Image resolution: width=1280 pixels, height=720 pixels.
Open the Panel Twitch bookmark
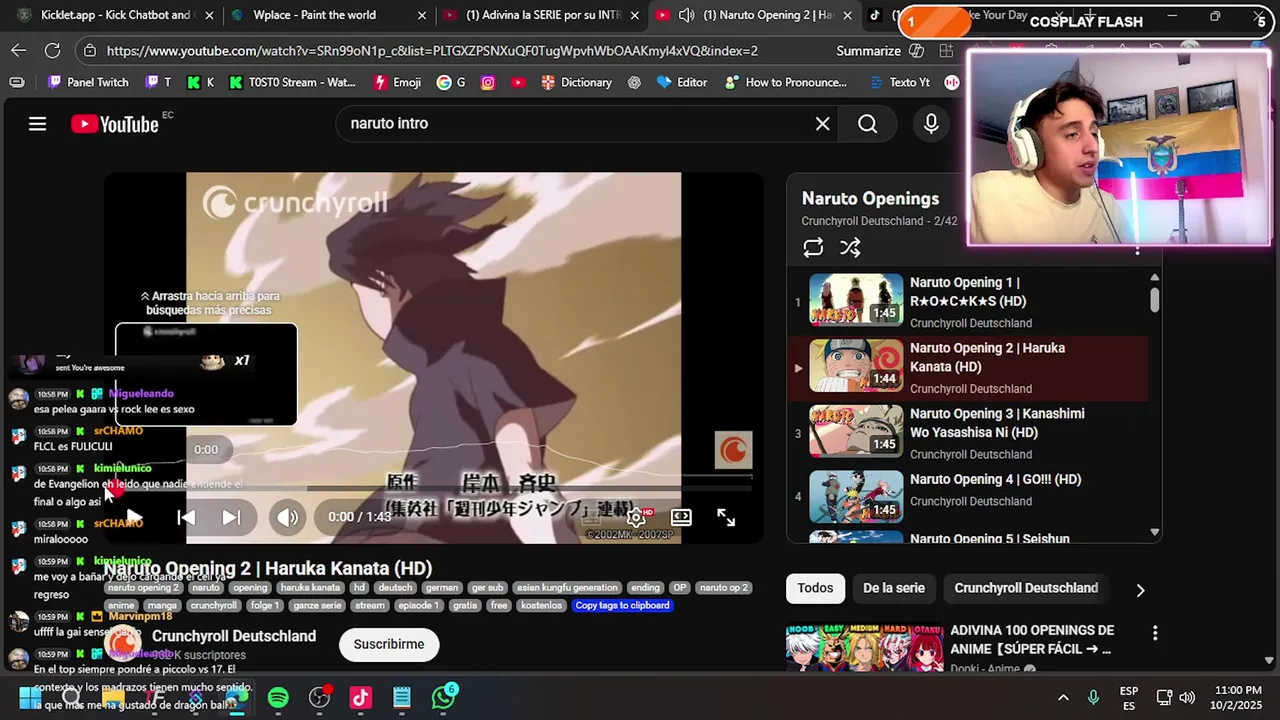coord(88,82)
